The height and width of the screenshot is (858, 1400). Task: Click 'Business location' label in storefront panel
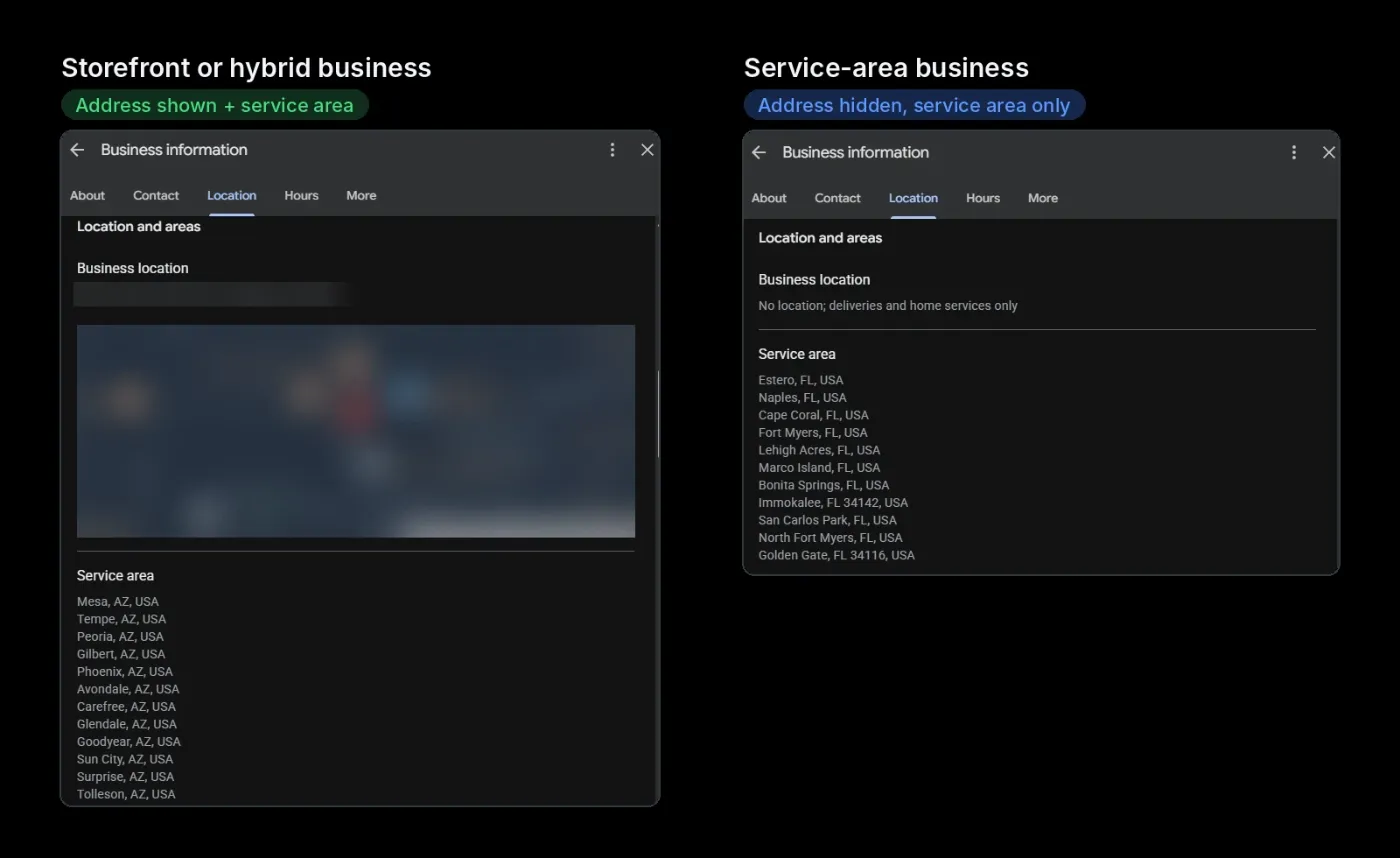(133, 268)
